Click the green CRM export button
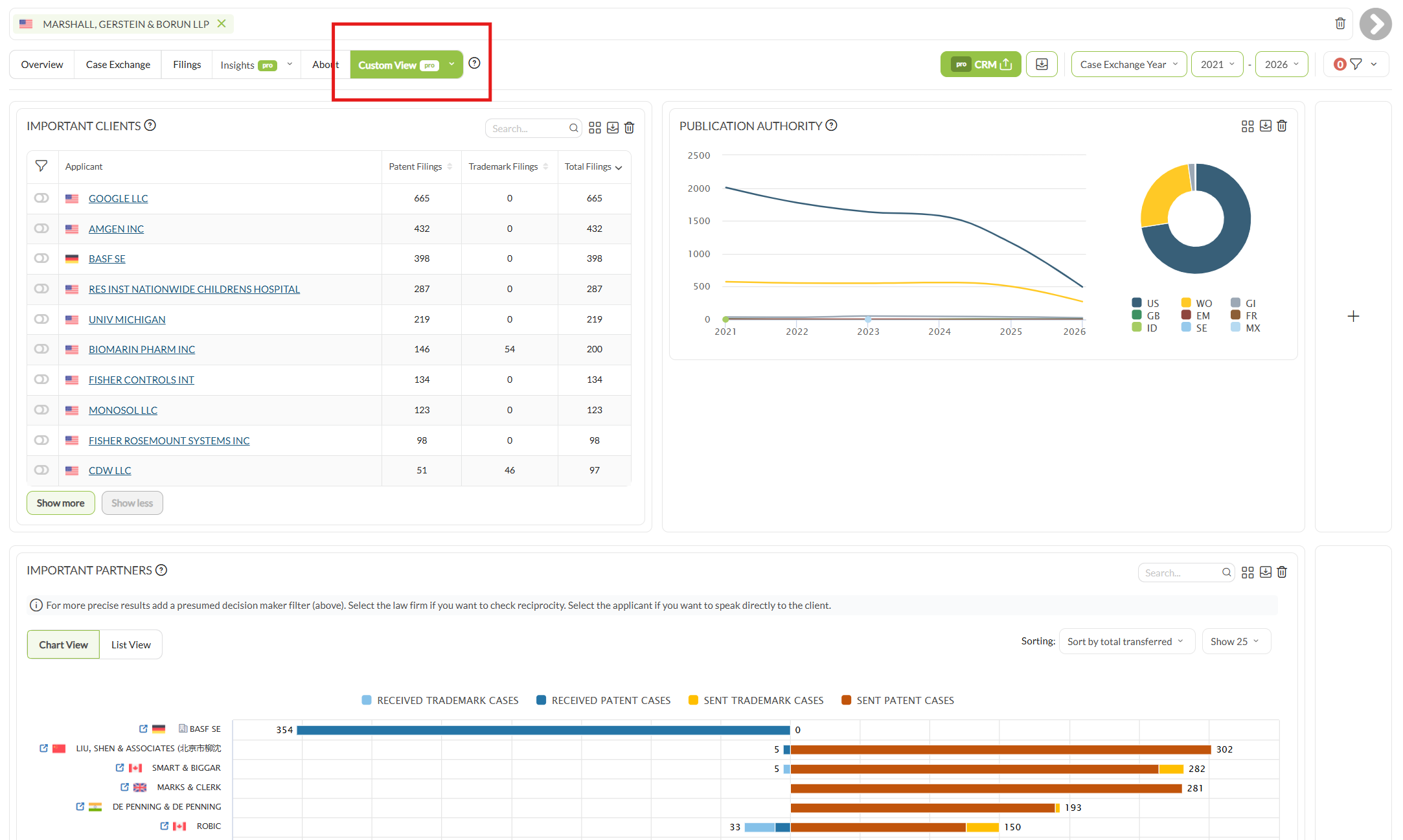Image resolution: width=1403 pixels, height=840 pixels. (x=981, y=64)
